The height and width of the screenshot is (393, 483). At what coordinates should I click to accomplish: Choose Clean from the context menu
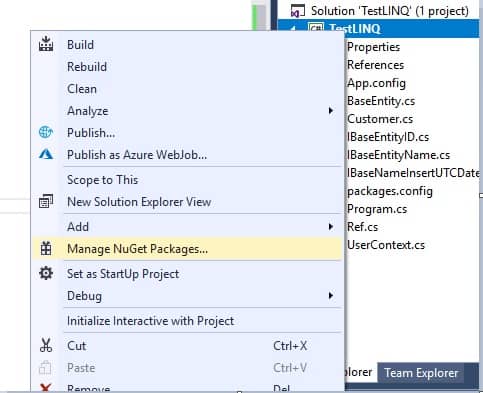pos(82,89)
